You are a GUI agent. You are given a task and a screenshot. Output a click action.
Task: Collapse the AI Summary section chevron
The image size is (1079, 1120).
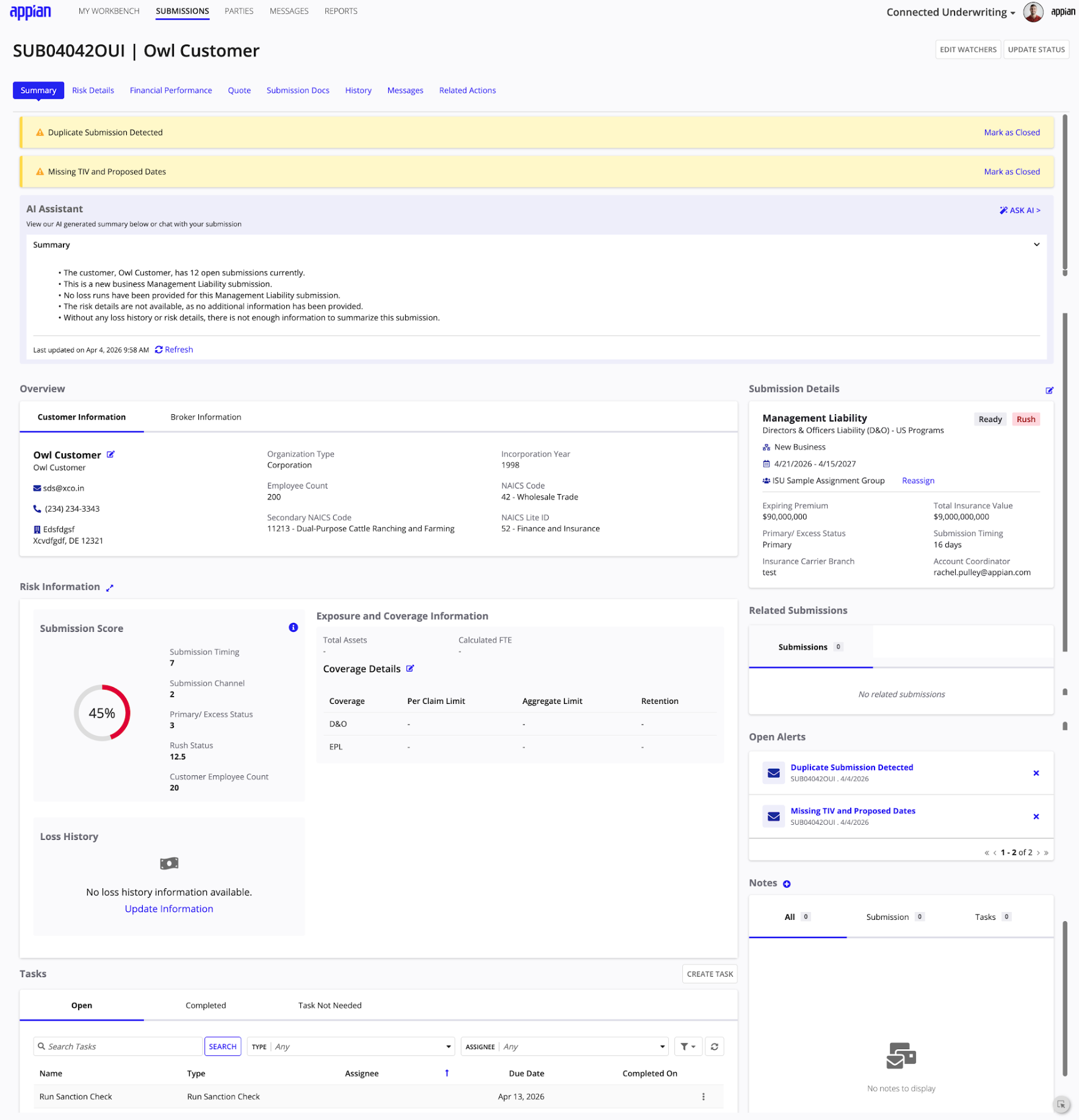tap(1036, 245)
